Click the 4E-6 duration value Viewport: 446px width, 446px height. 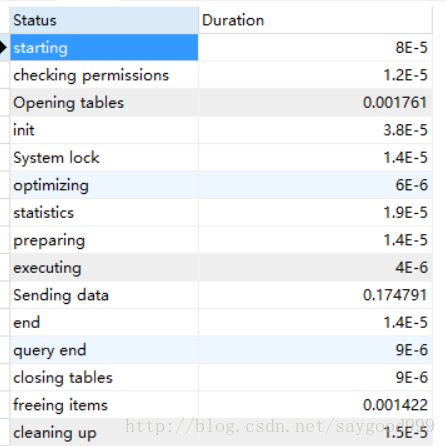pyautogui.click(x=315, y=268)
